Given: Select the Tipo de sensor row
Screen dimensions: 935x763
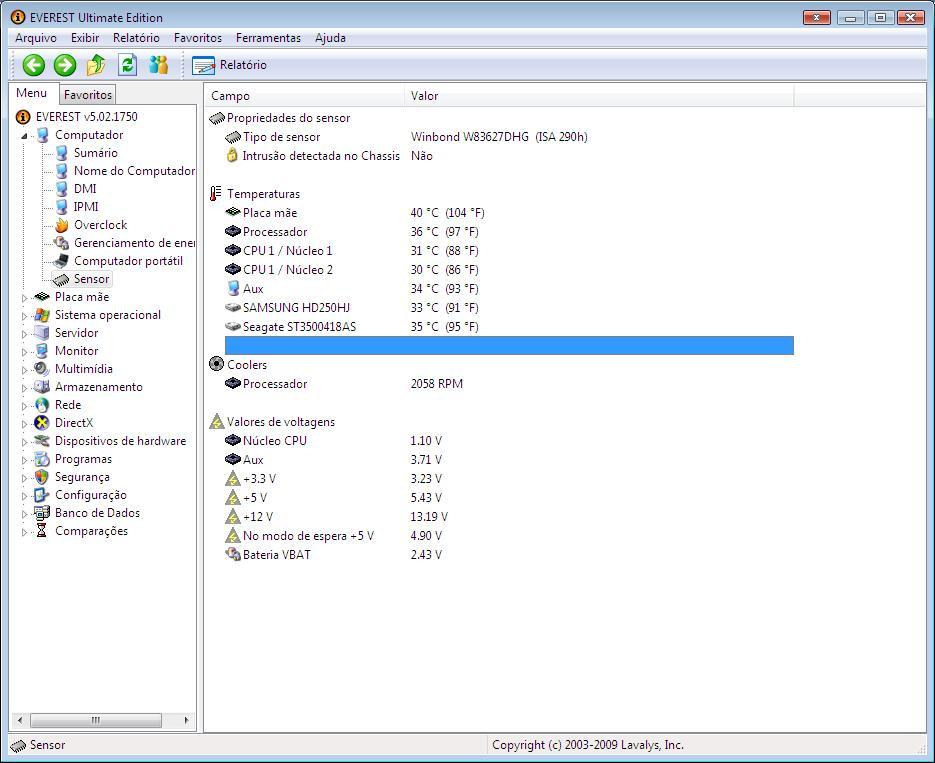Looking at the screenshot, I should pos(509,137).
